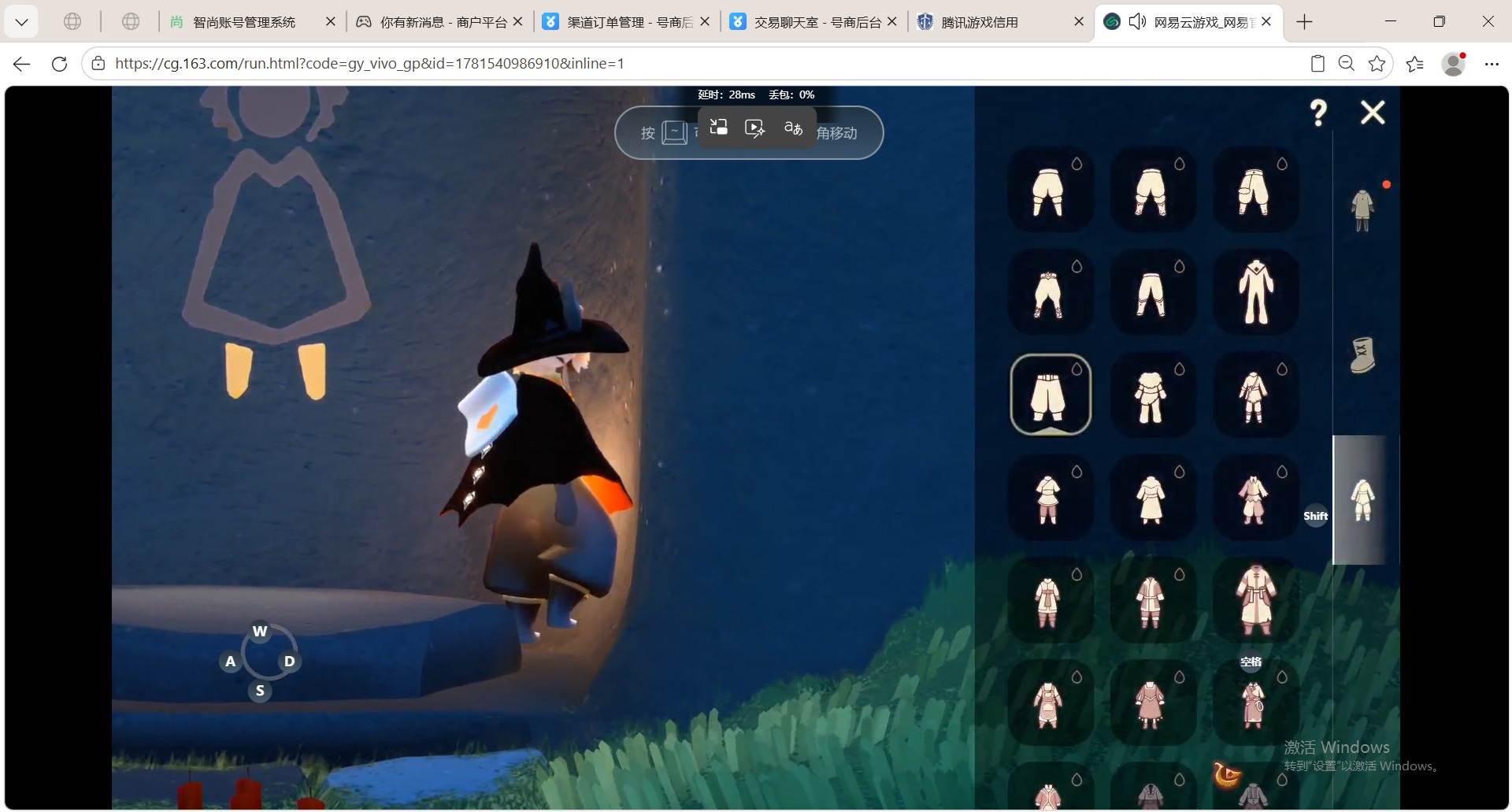Image resolution: width=1512 pixels, height=812 pixels.
Task: Click the orange emblem icon near bottom
Action: (1226, 775)
